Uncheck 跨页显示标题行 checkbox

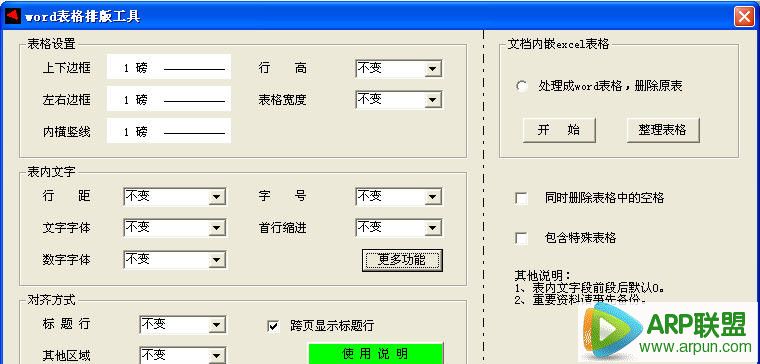[x=274, y=326]
